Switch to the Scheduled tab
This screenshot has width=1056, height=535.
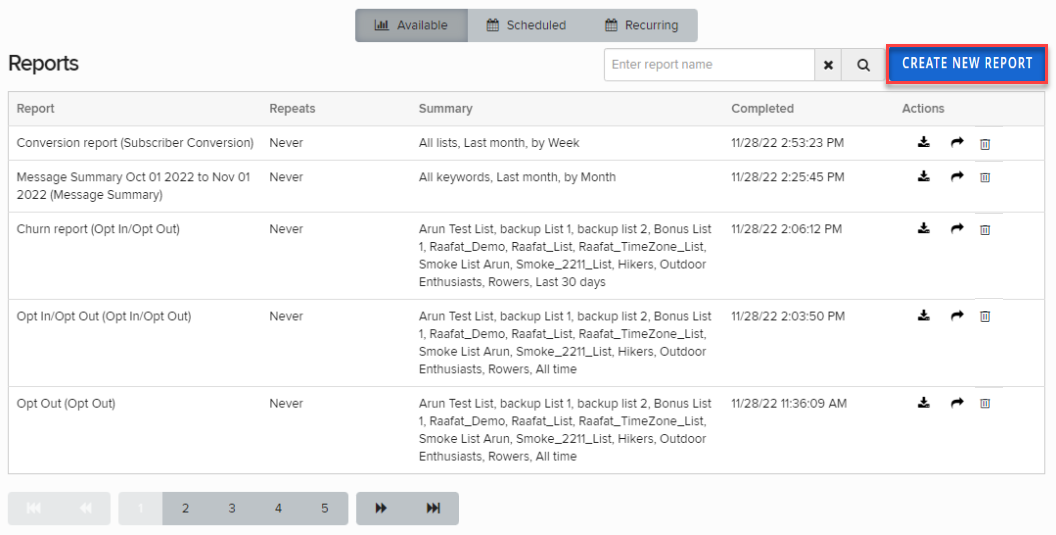[x=527, y=26]
